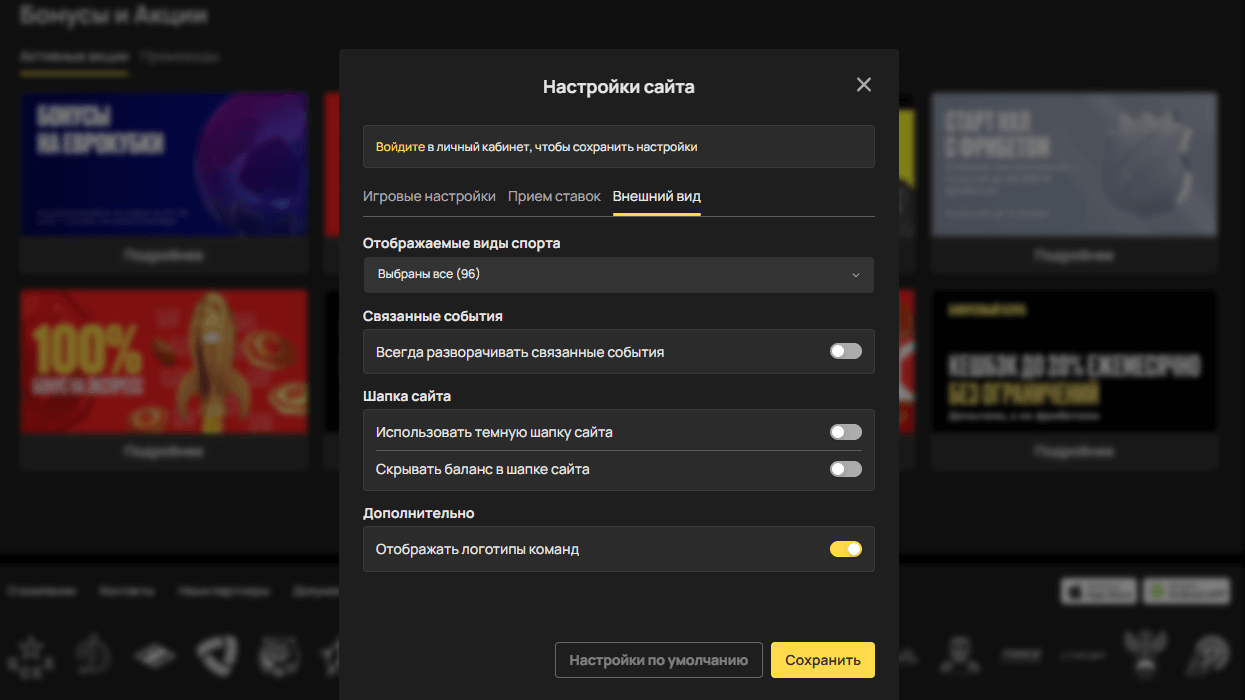Screen dimensions: 1245x700
Task: Click the Связанные события heading
Action: point(433,316)
